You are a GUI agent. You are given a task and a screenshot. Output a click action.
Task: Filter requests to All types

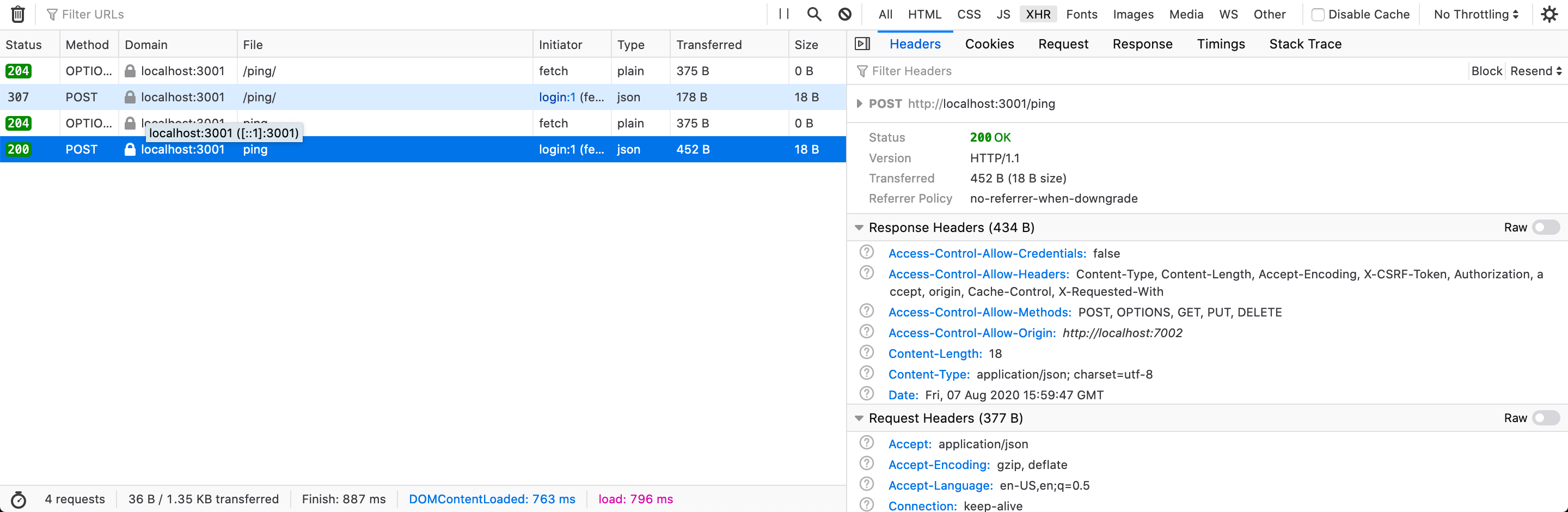pos(885,14)
